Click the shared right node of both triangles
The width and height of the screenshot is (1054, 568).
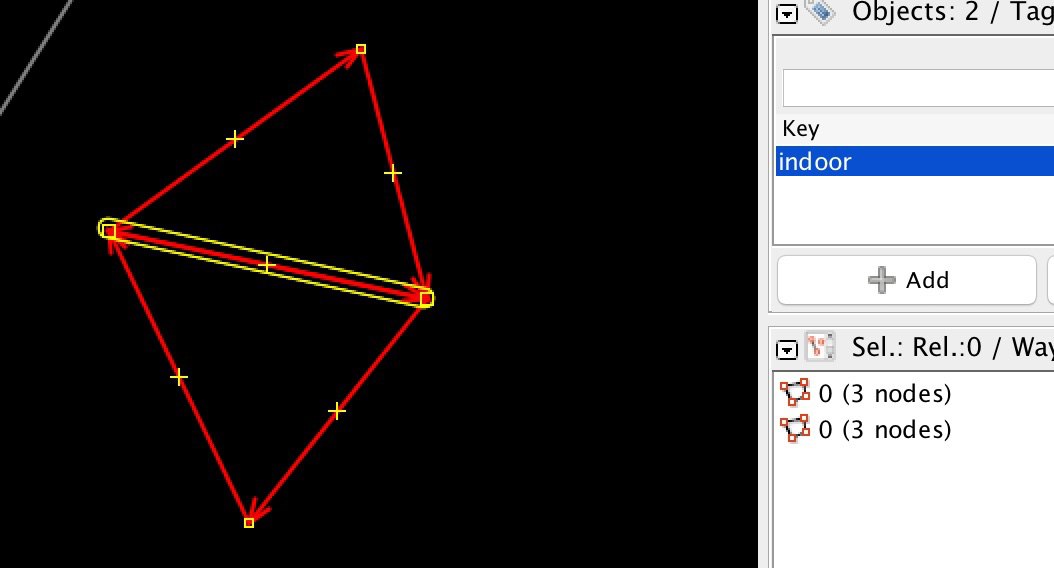tap(425, 298)
